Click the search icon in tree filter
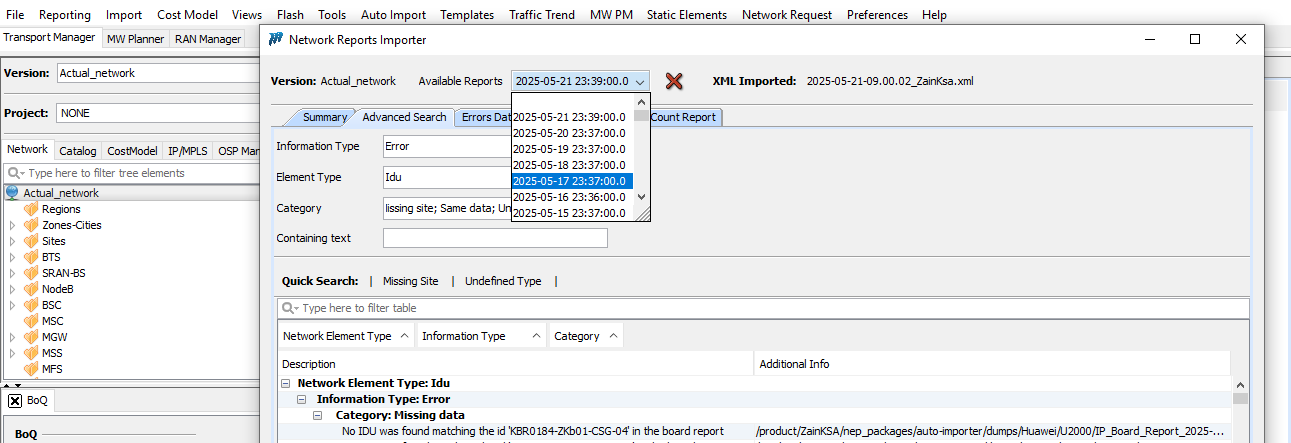This screenshot has height=443, width=1291. click(x=14, y=173)
